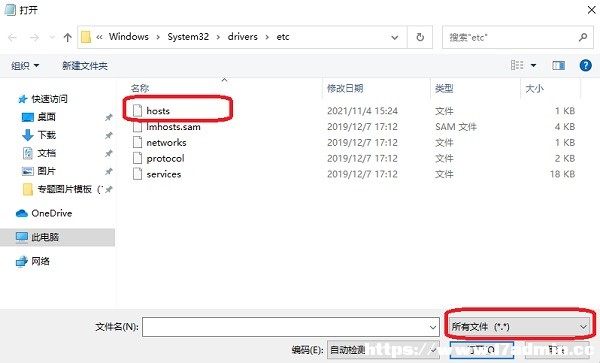Viewport: 600px width, 363px height.
Task: Select the networks file
Action: 166,143
